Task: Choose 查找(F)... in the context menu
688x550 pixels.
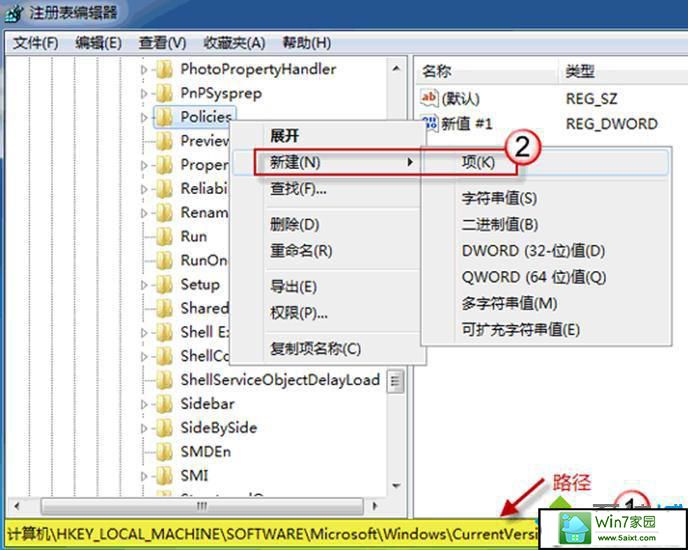Action: [328, 189]
